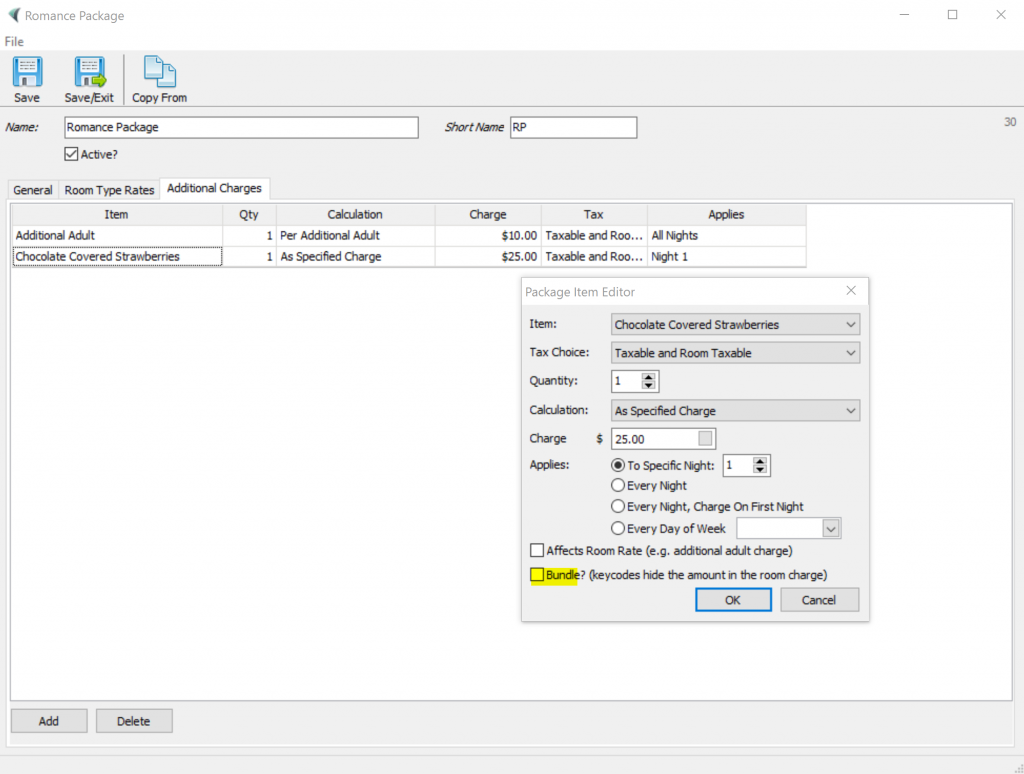
Task: Open the File menu
Action: click(14, 42)
